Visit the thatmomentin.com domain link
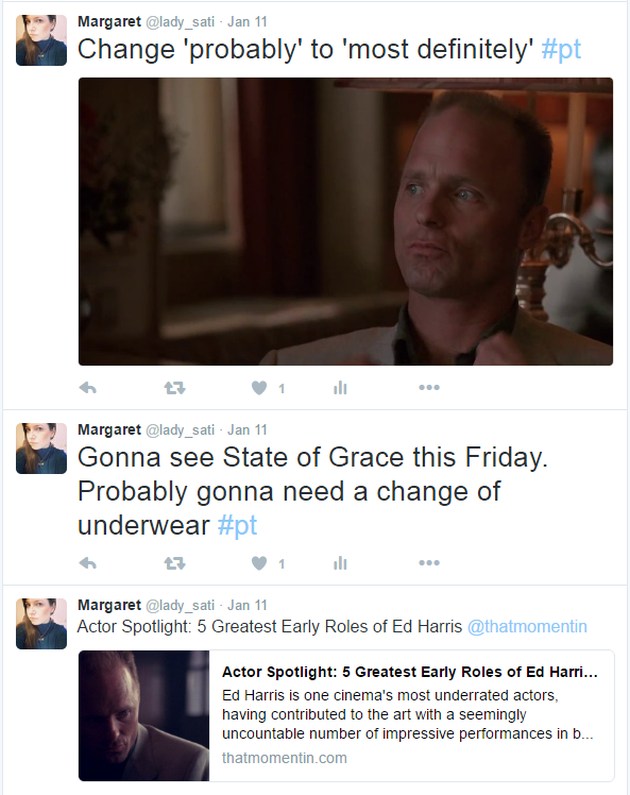Viewport: 630px width, 795px height. tap(284, 758)
